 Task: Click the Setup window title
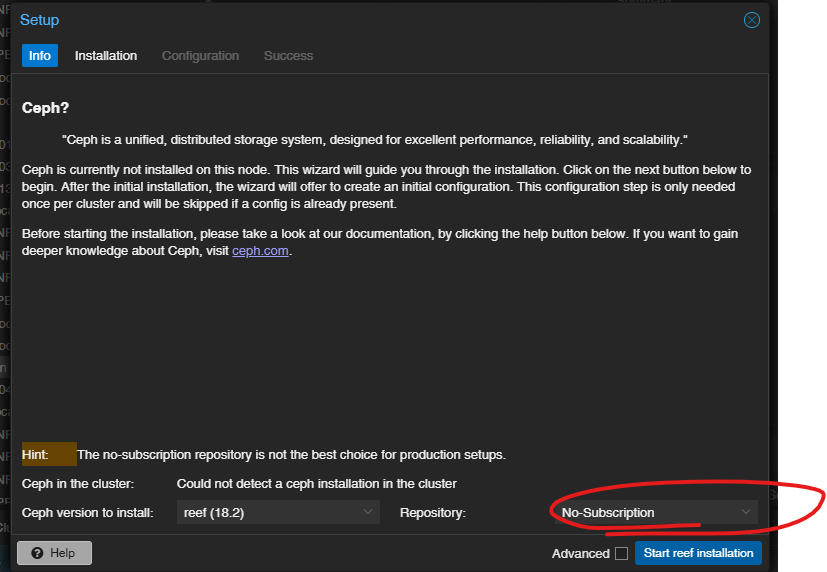point(39,20)
